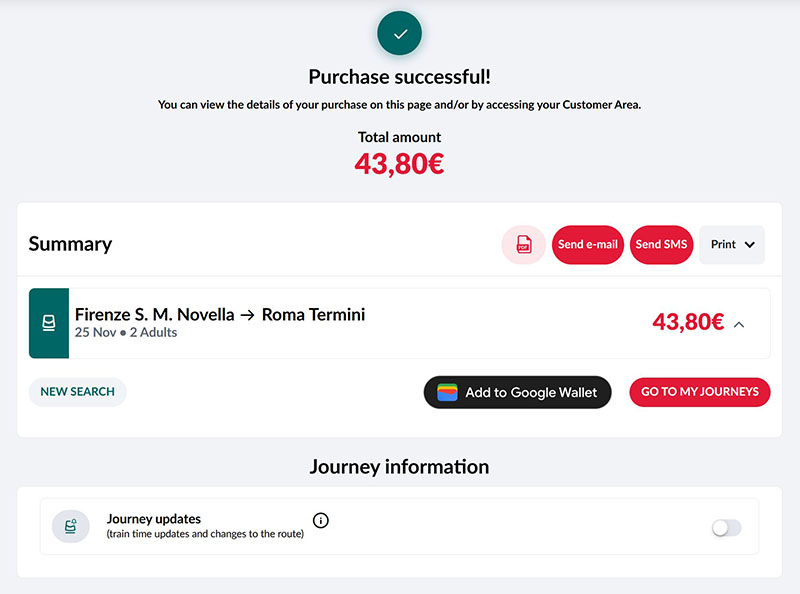Enable the Journey updates switch
The height and width of the screenshot is (594, 800).
(x=726, y=528)
